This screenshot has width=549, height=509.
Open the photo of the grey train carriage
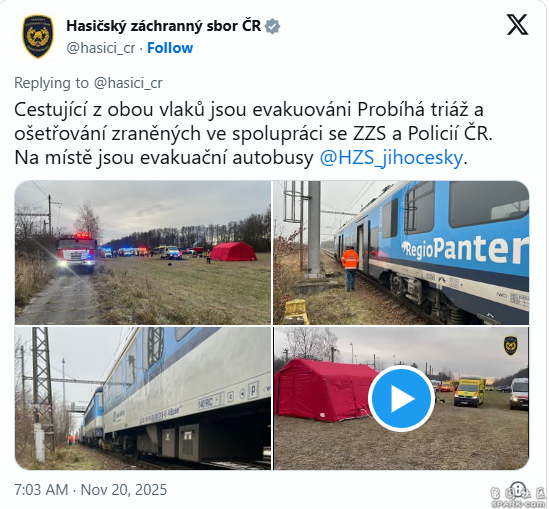[143, 398]
